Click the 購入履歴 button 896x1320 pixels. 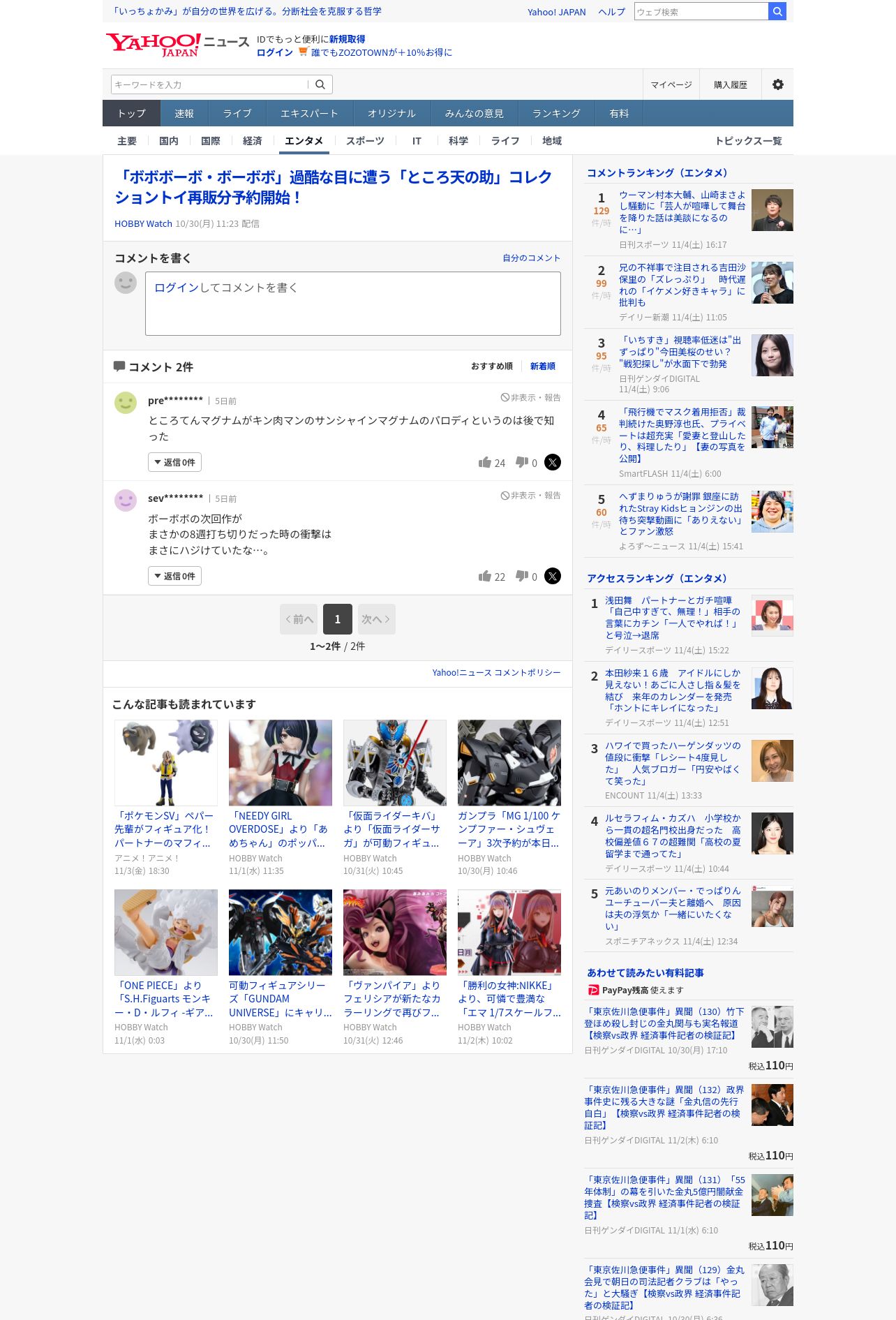point(731,84)
